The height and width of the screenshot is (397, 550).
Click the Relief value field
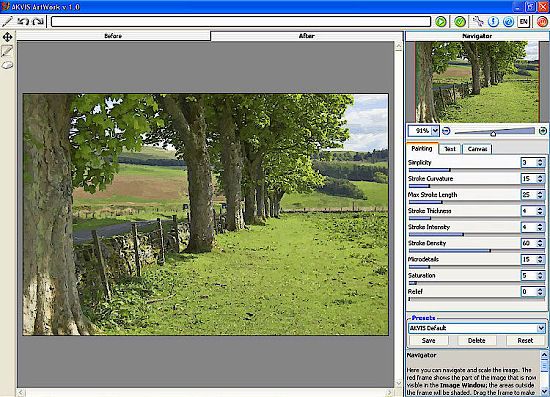(529, 291)
